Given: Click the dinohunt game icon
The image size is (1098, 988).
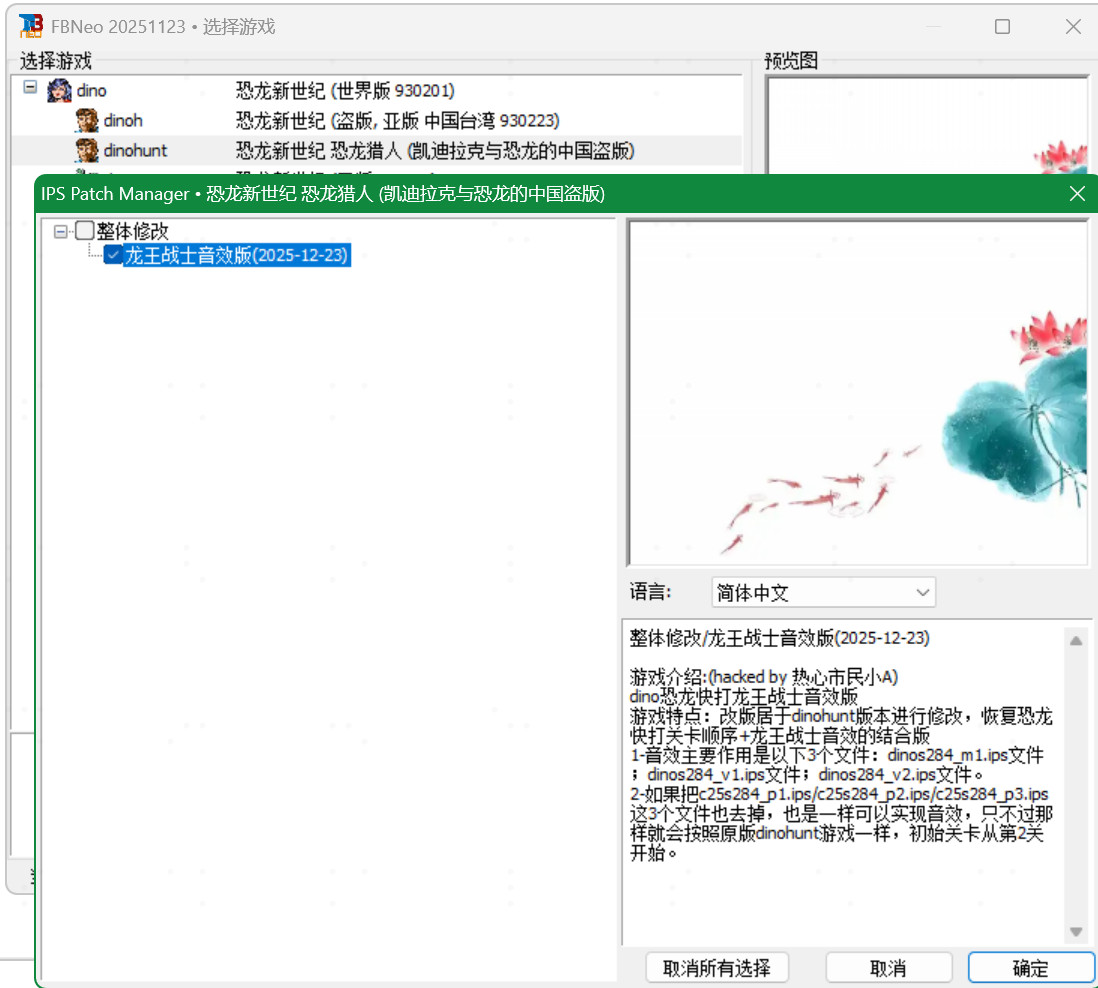Looking at the screenshot, I should click(x=87, y=151).
